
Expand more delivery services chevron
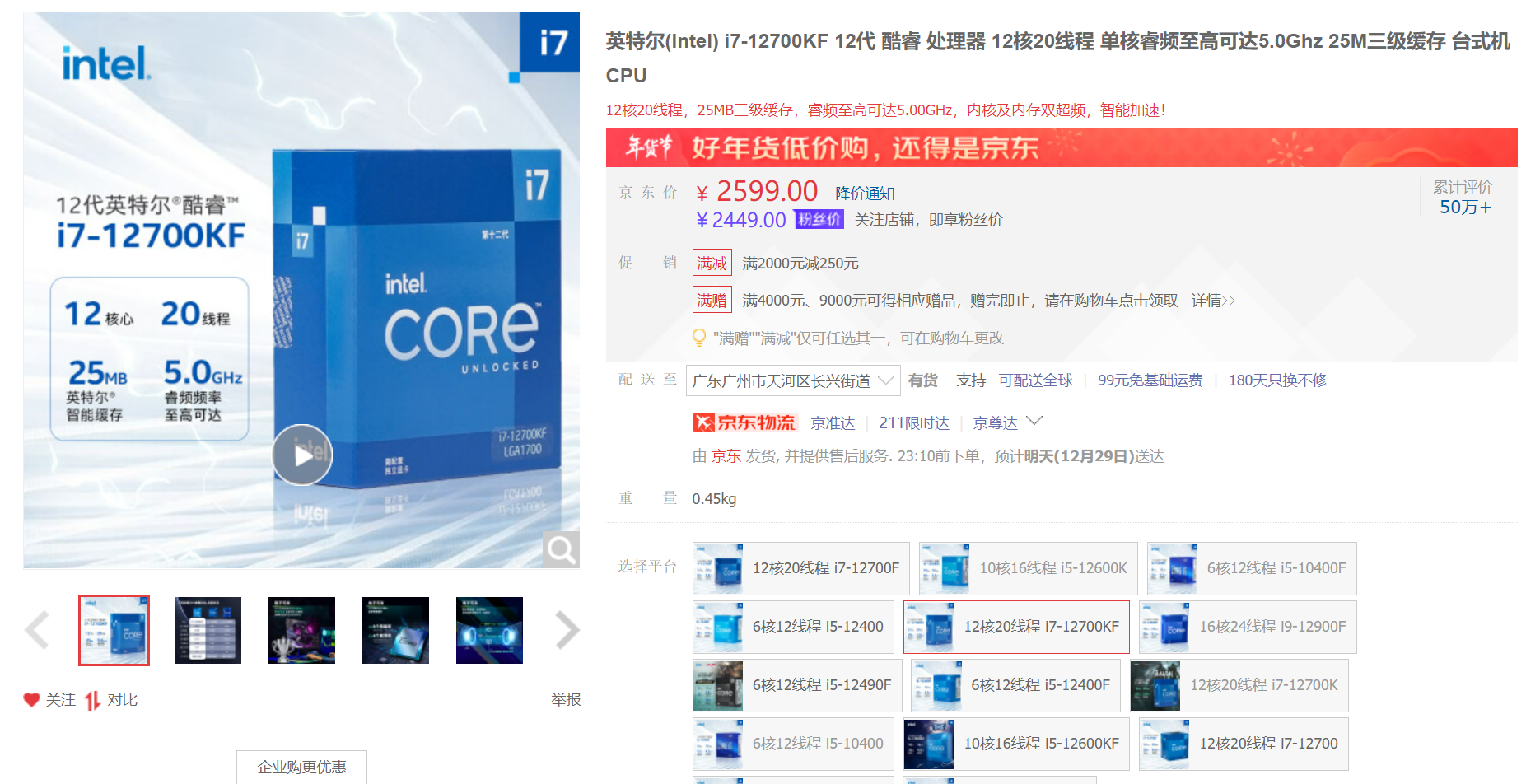tap(1034, 421)
